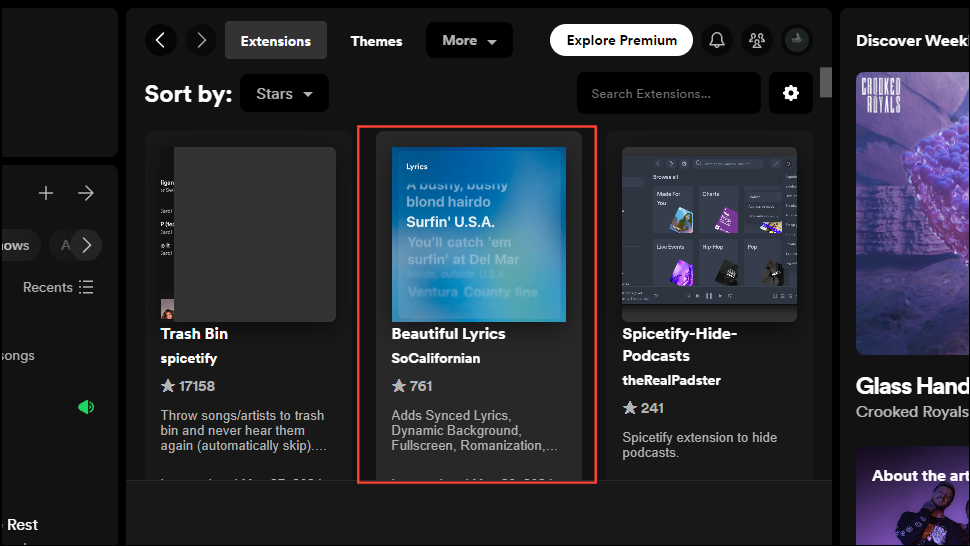Toggle the Recents list view icon
Viewport: 970px width, 546px height.
point(86,287)
